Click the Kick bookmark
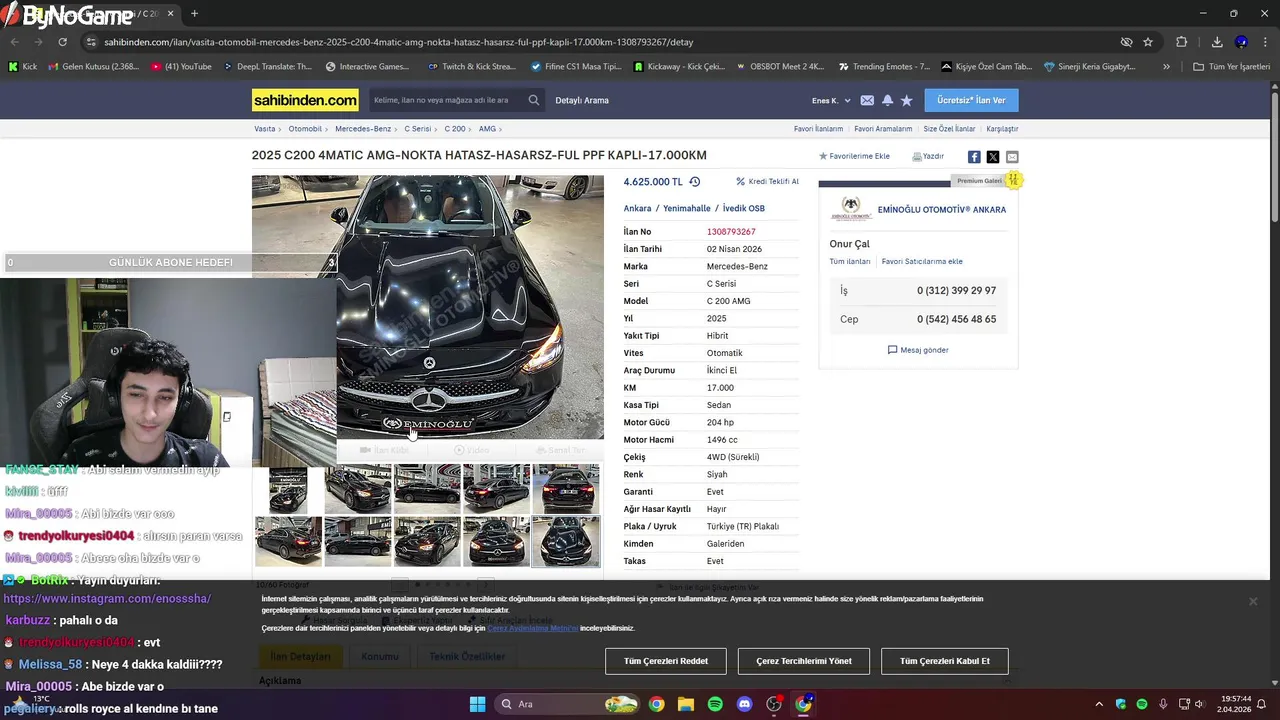The height and width of the screenshot is (720, 1280). [x=22, y=67]
